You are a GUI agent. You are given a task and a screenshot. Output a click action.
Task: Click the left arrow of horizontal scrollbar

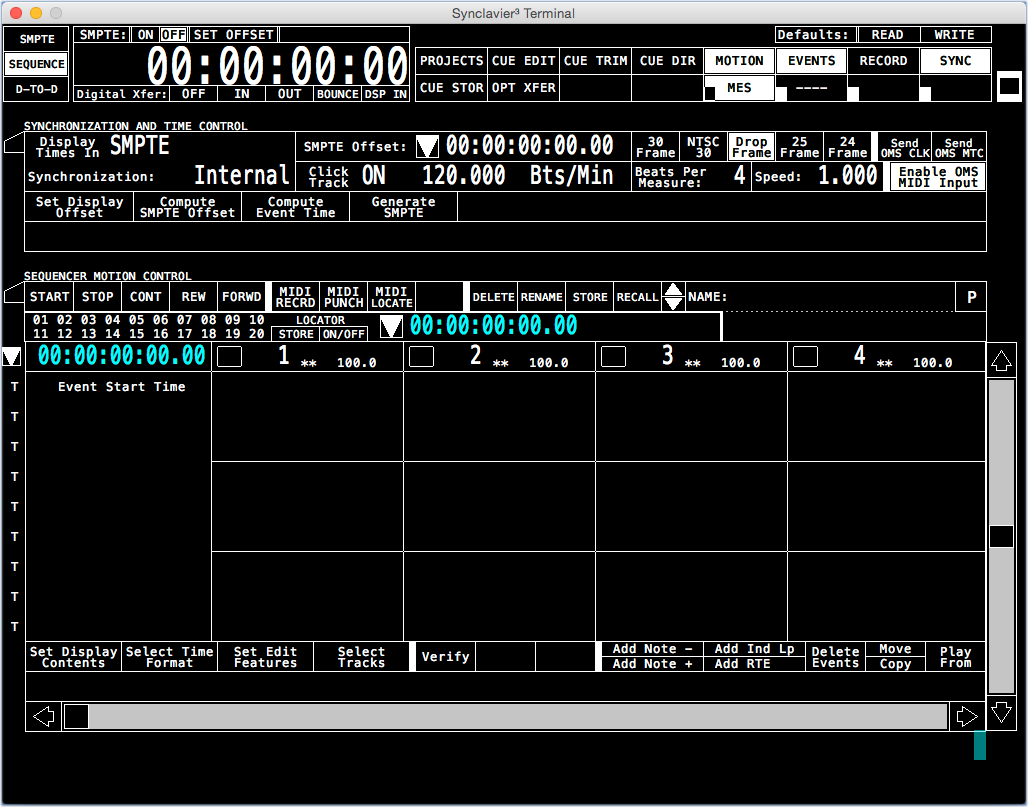(x=44, y=716)
